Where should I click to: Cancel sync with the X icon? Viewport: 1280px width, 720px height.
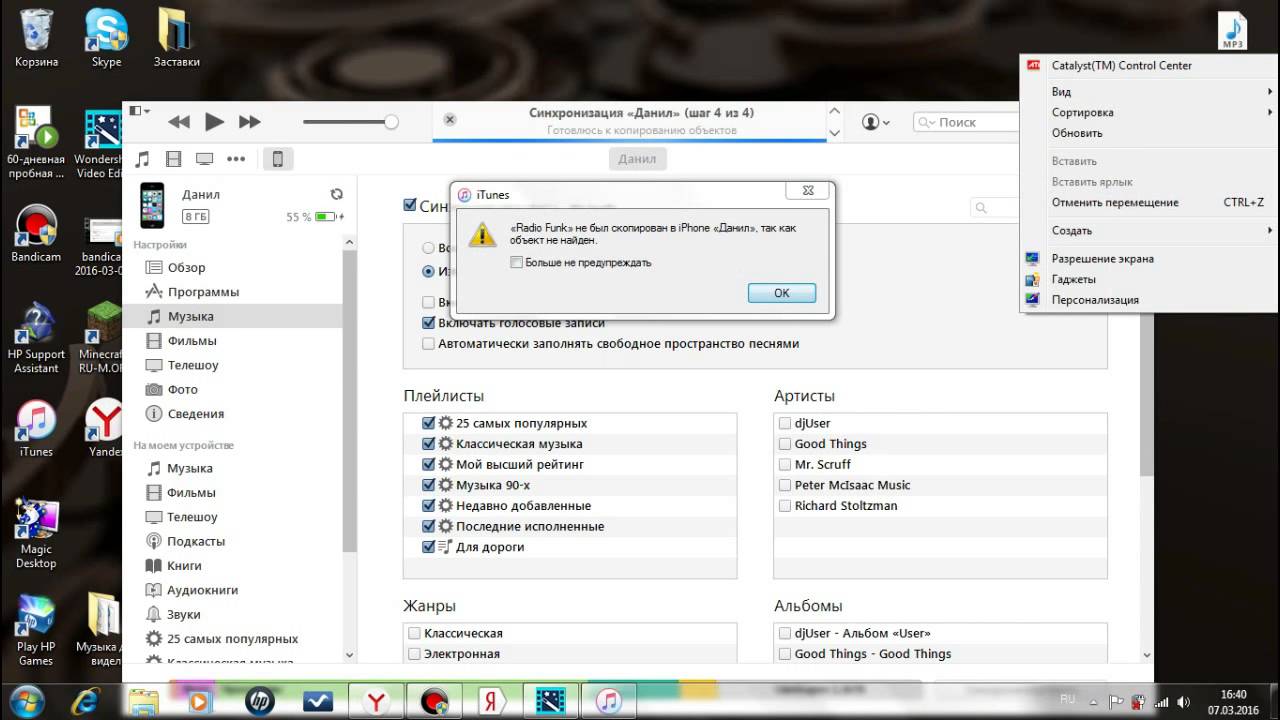(x=450, y=119)
